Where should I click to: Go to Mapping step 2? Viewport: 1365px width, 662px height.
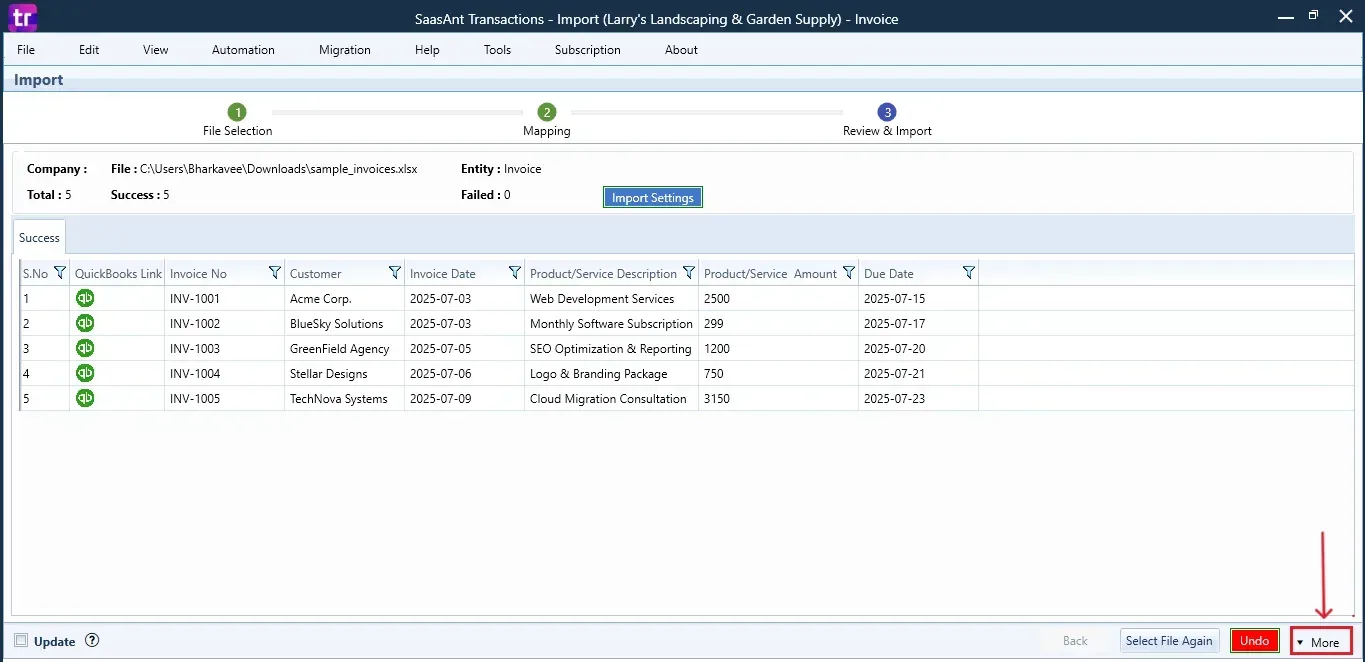point(546,112)
